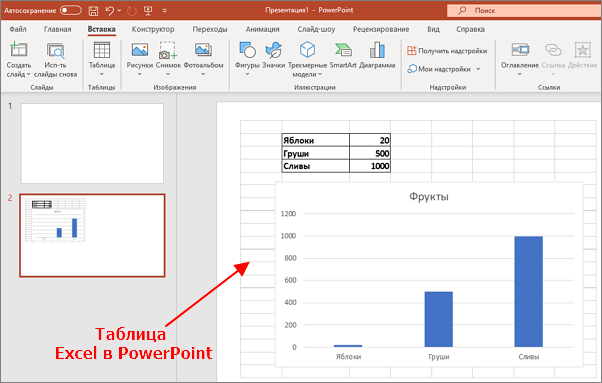Click the Снимок screenshot icon
The height and width of the screenshot is (383, 602).
168,51
